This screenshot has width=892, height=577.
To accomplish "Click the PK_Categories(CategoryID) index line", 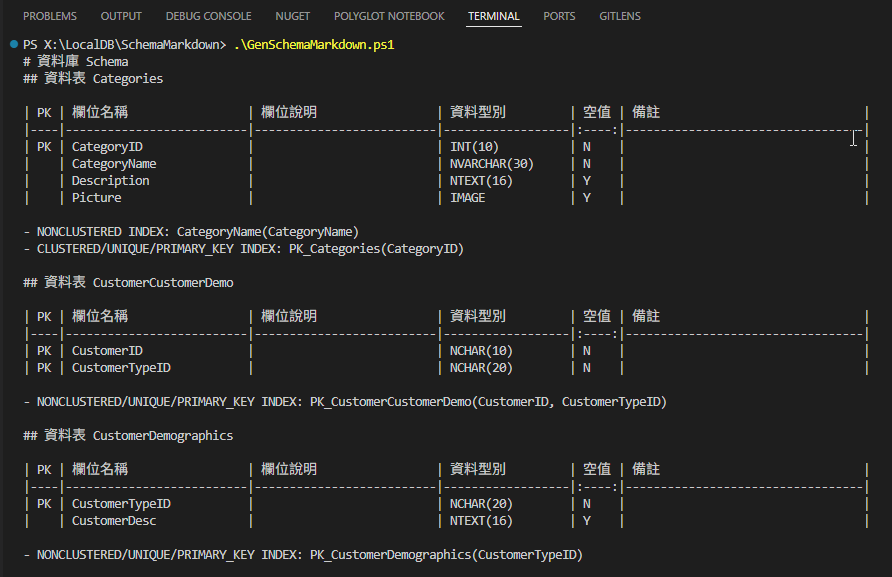I will (x=387, y=249).
